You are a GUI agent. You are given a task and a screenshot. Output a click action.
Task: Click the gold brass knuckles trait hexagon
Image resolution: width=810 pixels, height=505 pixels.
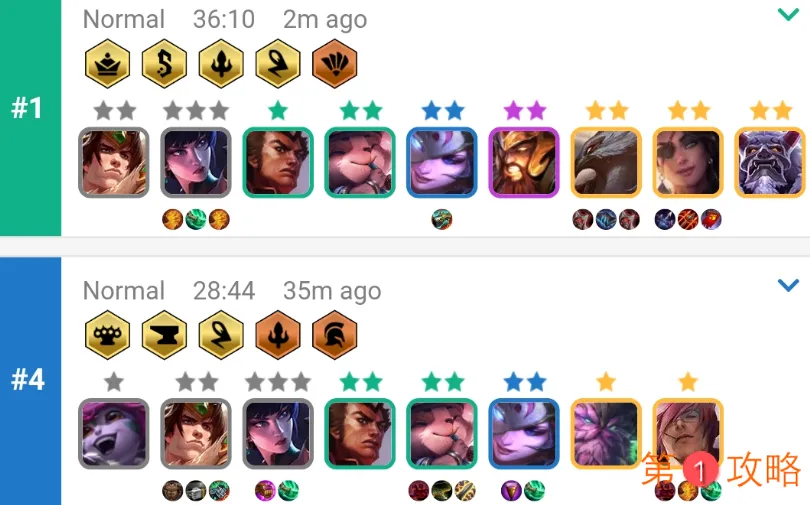(x=107, y=335)
